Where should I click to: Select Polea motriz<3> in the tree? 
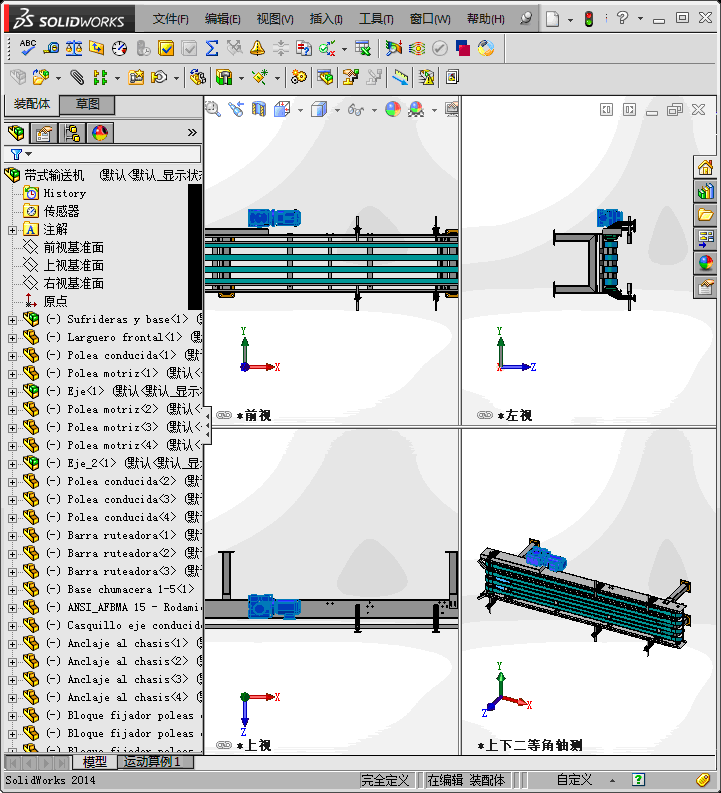pos(112,427)
